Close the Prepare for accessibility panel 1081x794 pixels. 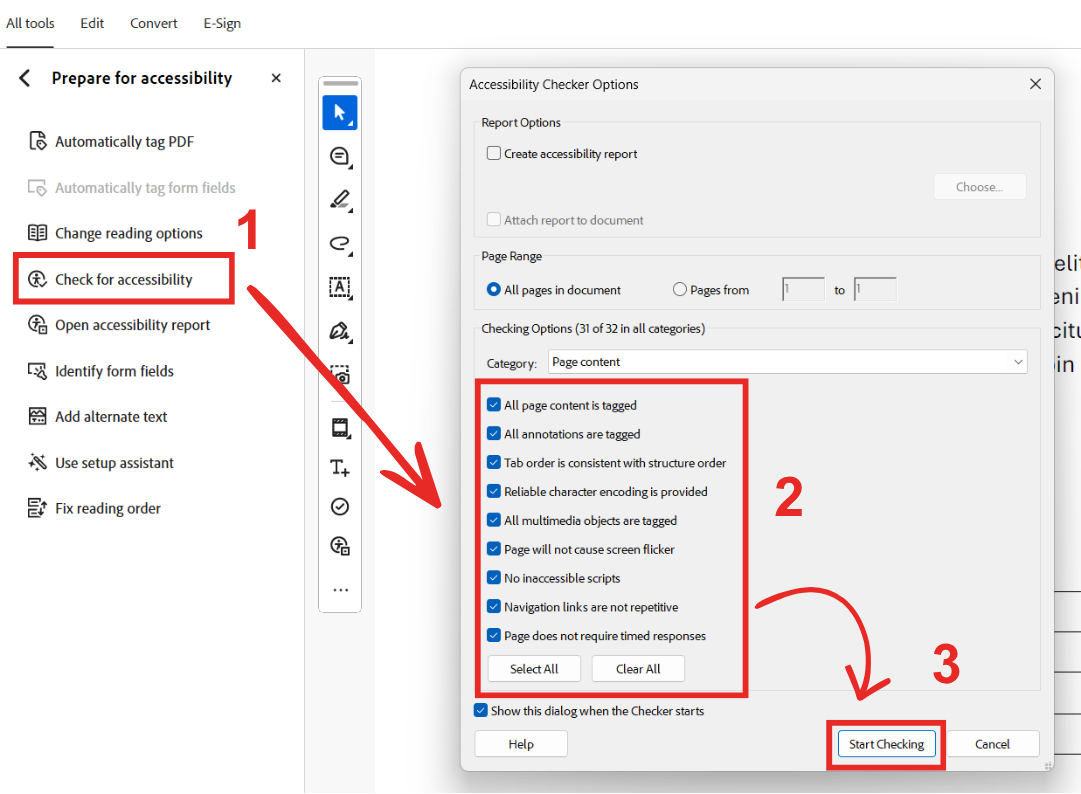click(276, 78)
